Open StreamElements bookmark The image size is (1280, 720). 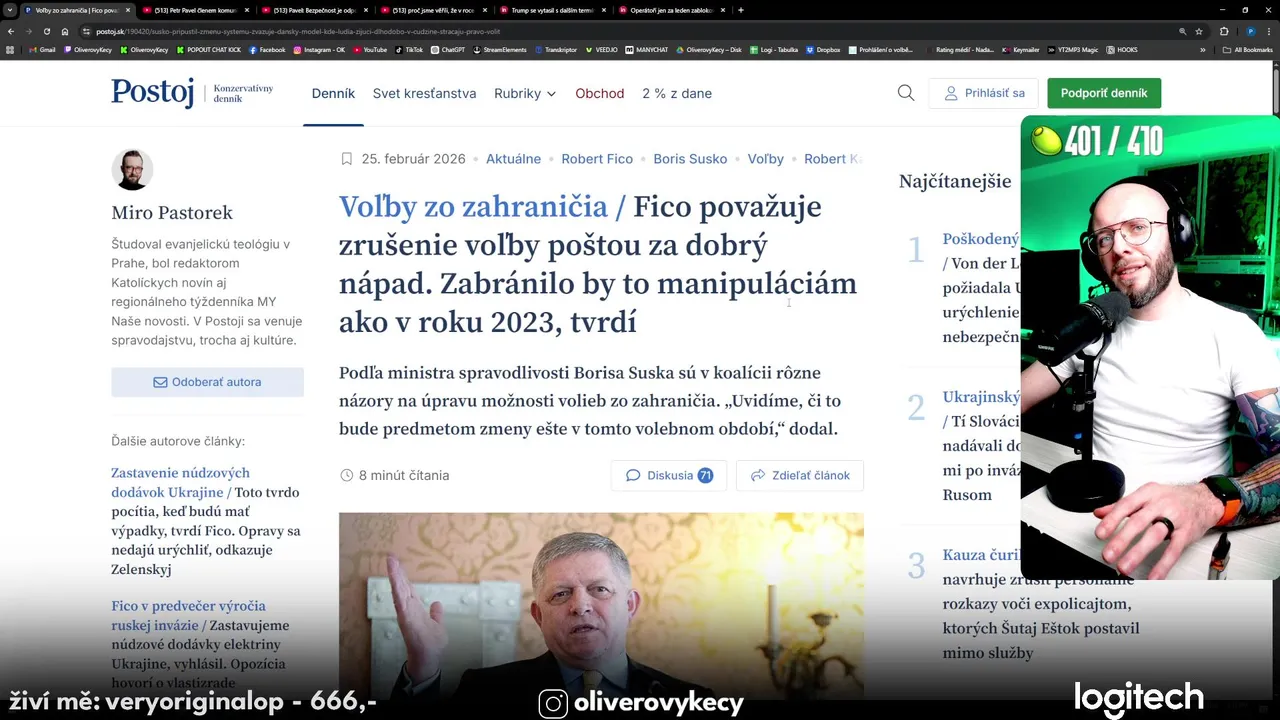point(500,49)
